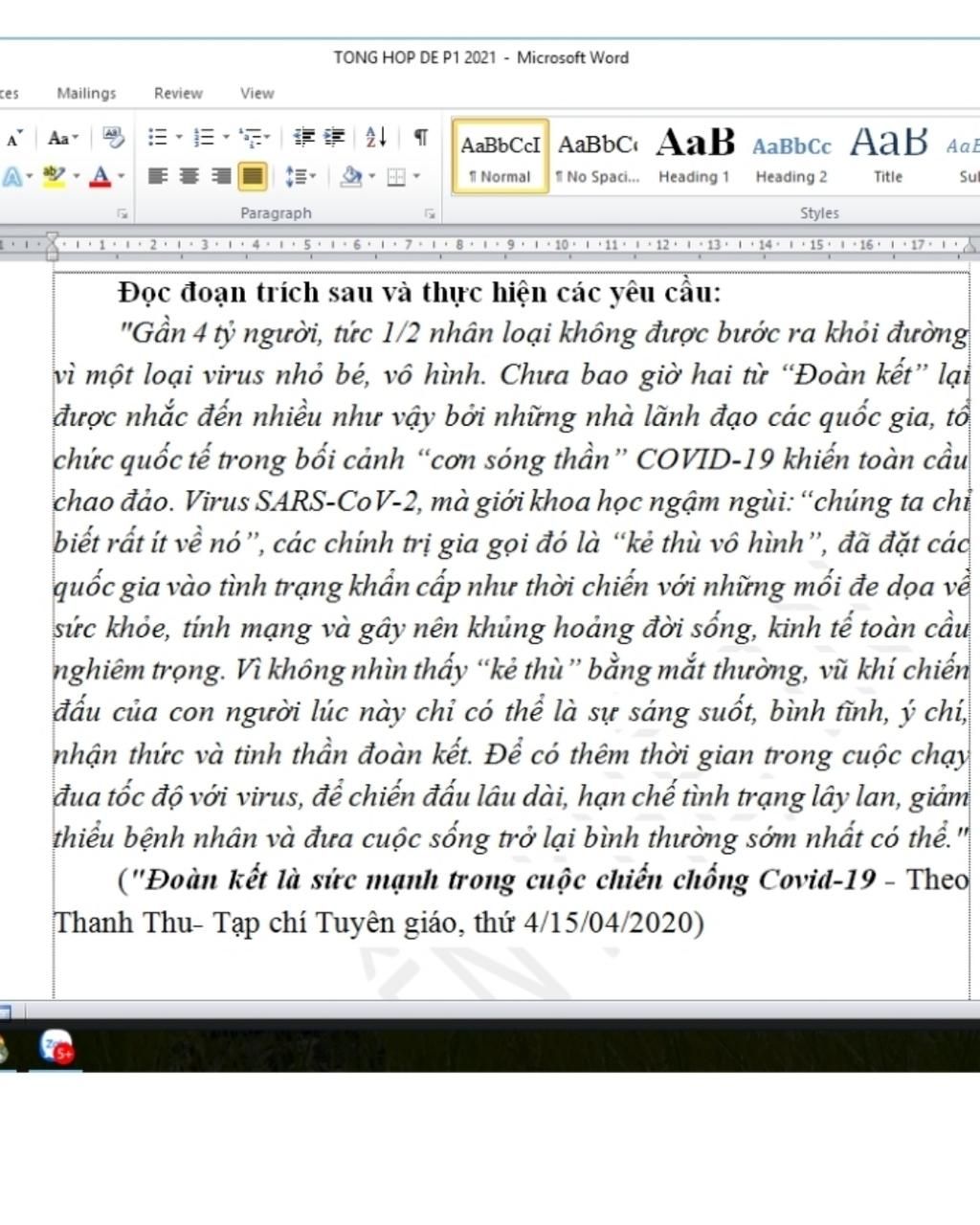Expand the Bullets dropdown arrow

point(178,138)
